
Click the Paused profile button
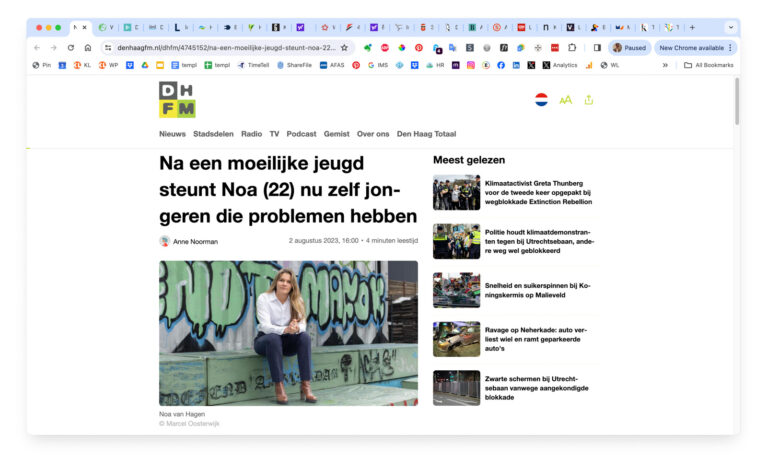[630, 47]
